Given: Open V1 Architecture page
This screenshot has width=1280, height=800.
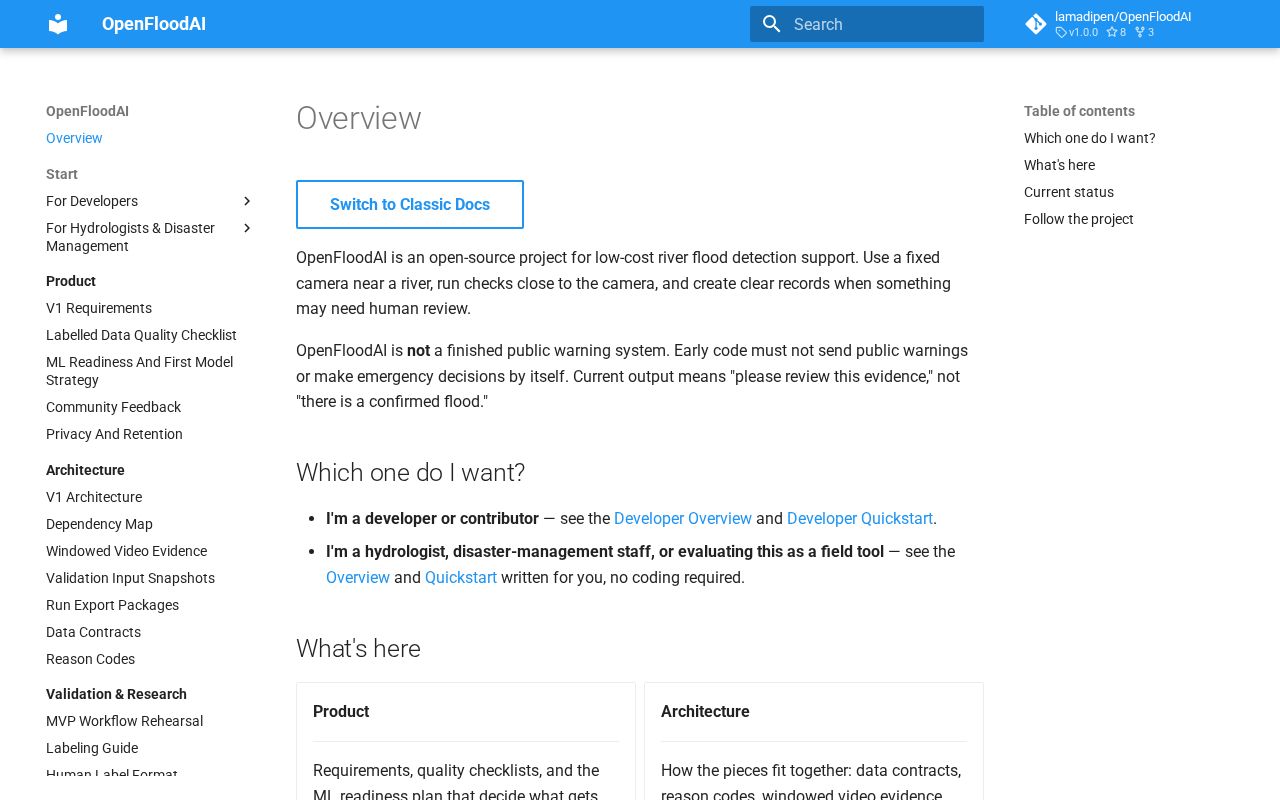Looking at the screenshot, I should point(94,497).
